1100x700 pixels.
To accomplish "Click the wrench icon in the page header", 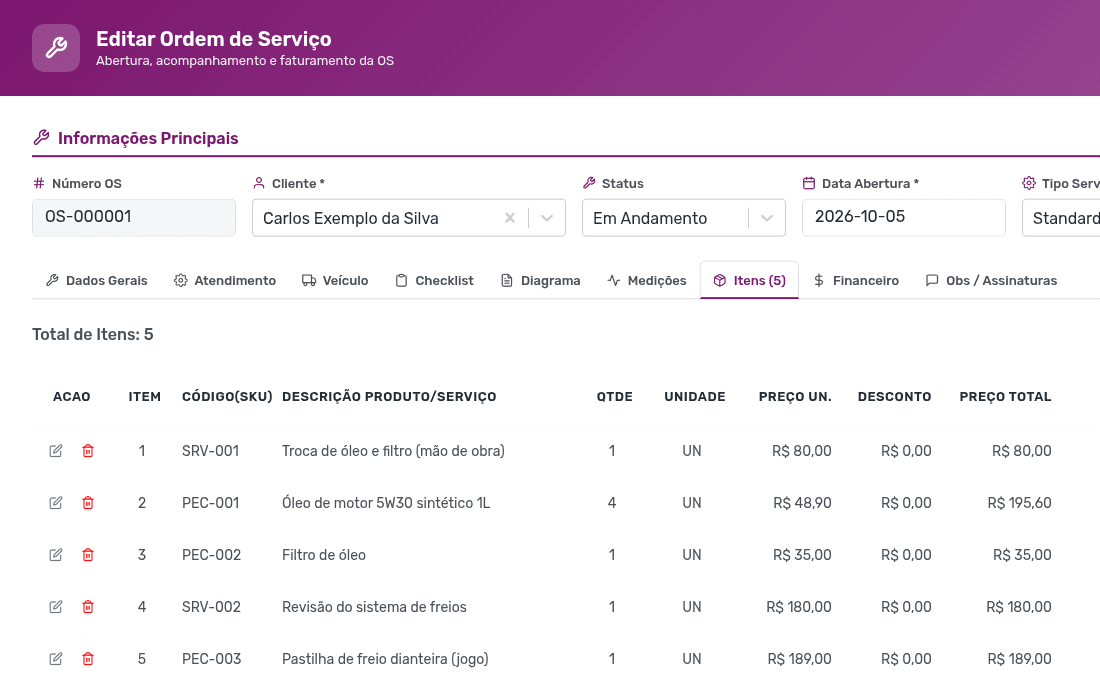I will (x=56, y=48).
